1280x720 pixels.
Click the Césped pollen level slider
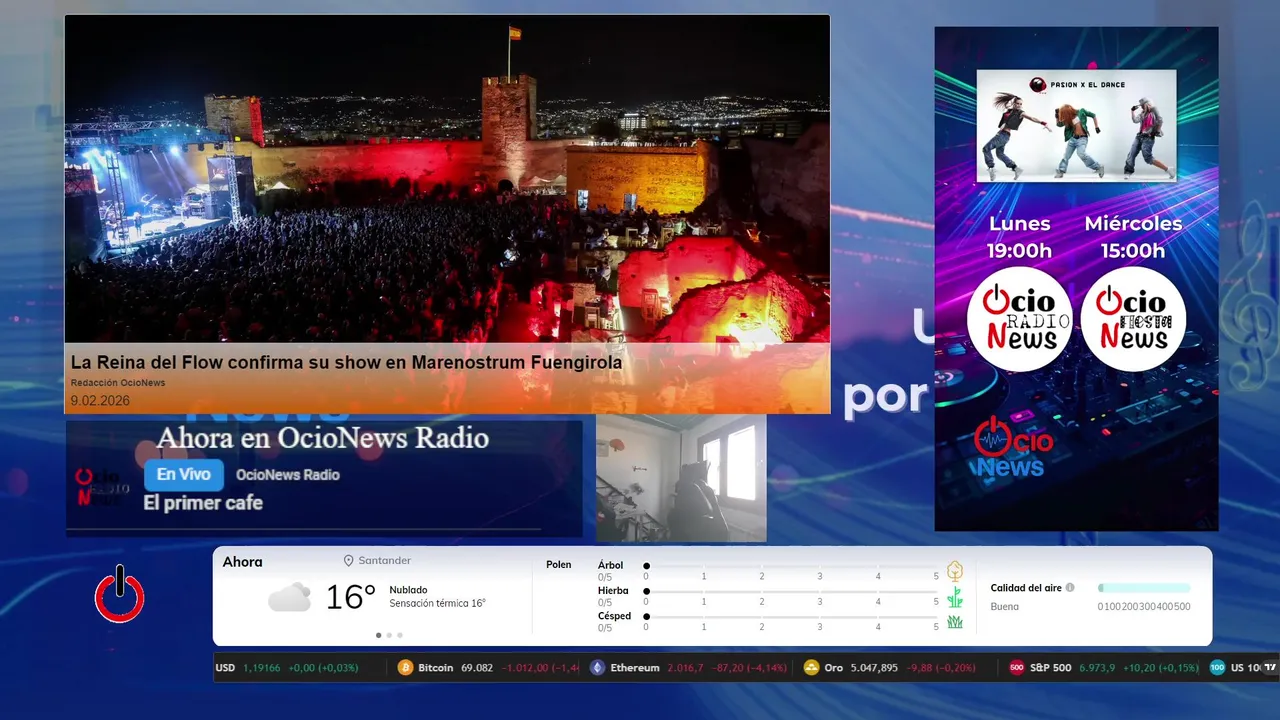coord(791,617)
